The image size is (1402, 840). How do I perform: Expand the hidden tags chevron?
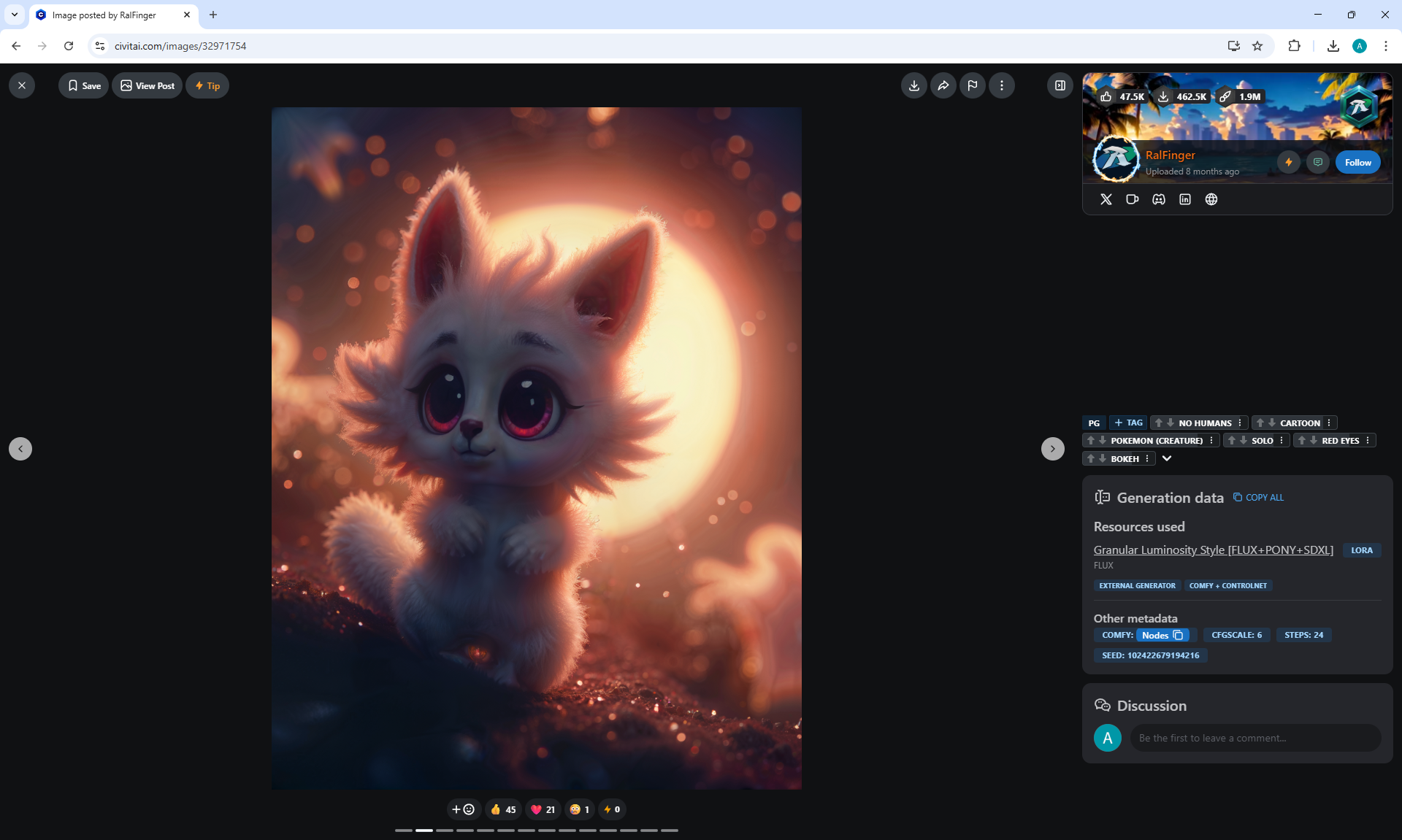(x=1167, y=459)
